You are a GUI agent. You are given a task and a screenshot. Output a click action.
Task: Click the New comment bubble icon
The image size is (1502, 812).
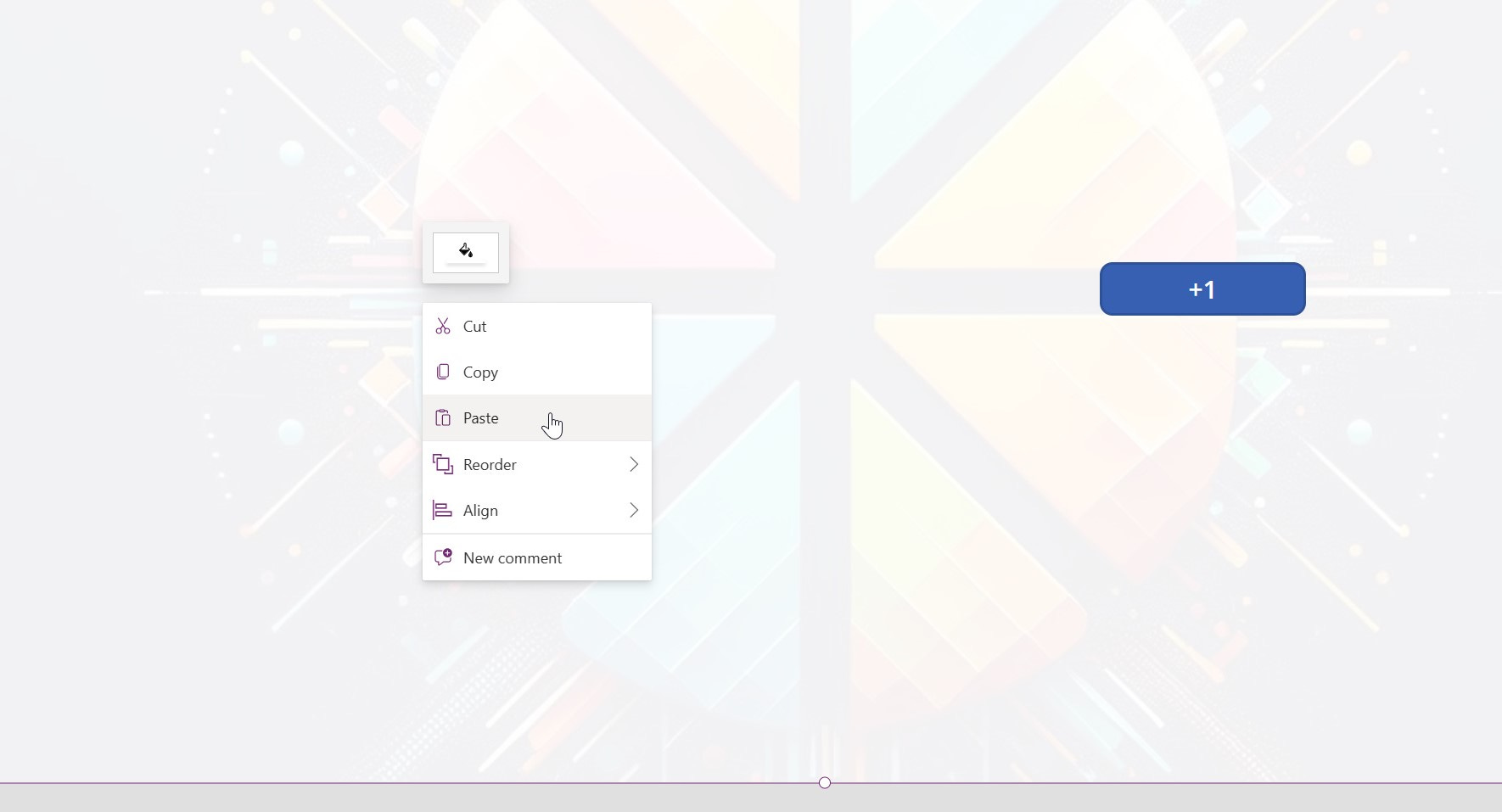pyautogui.click(x=443, y=557)
